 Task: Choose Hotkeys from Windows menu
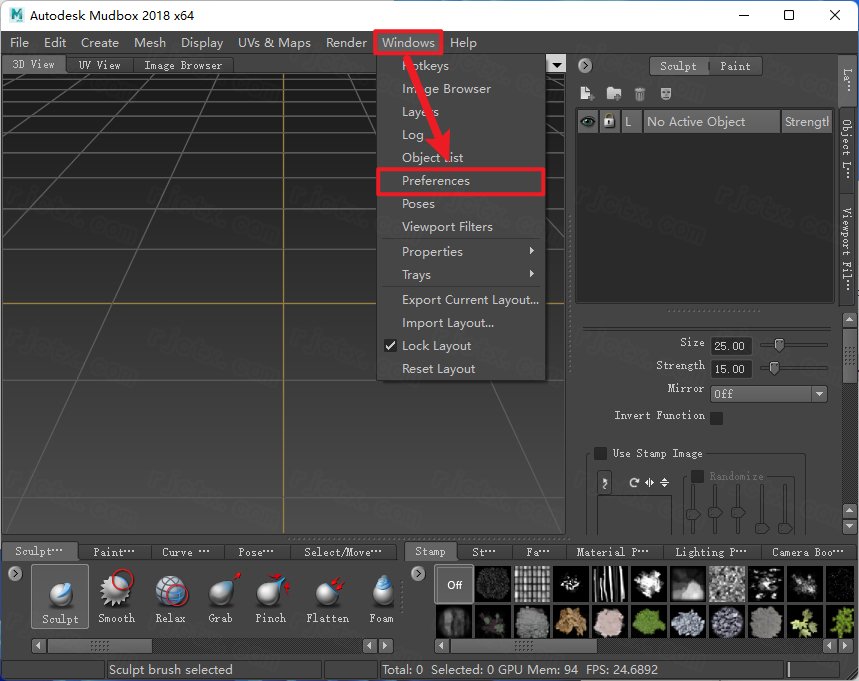point(461,66)
